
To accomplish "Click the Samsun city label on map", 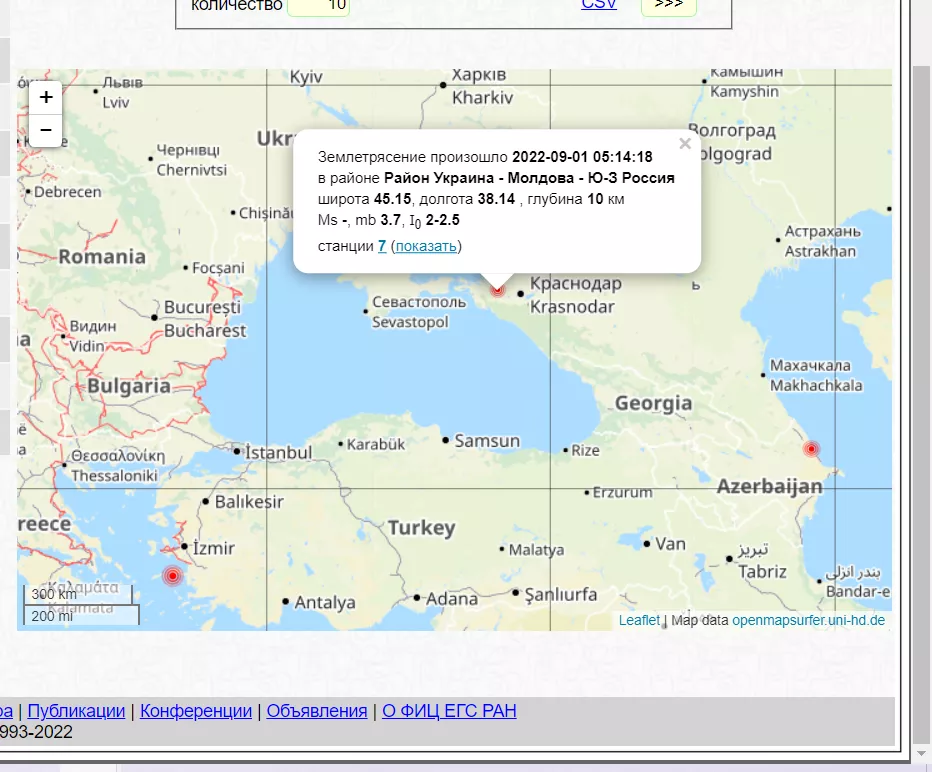I will point(487,441).
